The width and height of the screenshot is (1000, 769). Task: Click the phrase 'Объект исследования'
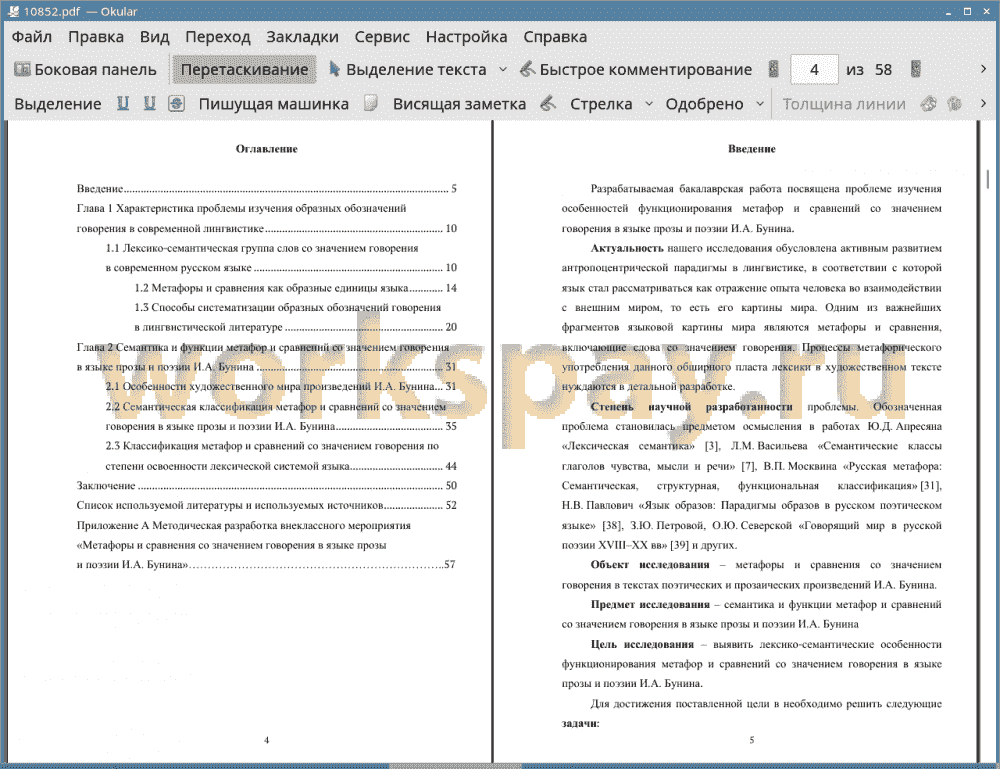[x=650, y=564]
